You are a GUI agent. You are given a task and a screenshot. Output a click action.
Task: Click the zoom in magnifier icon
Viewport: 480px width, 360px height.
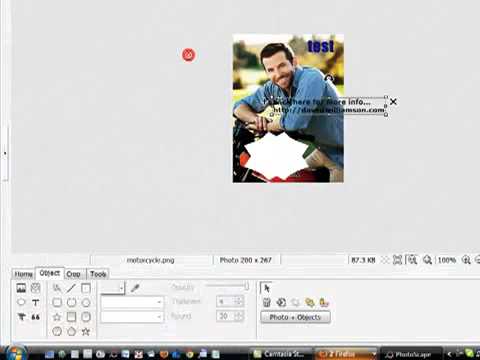466,260
